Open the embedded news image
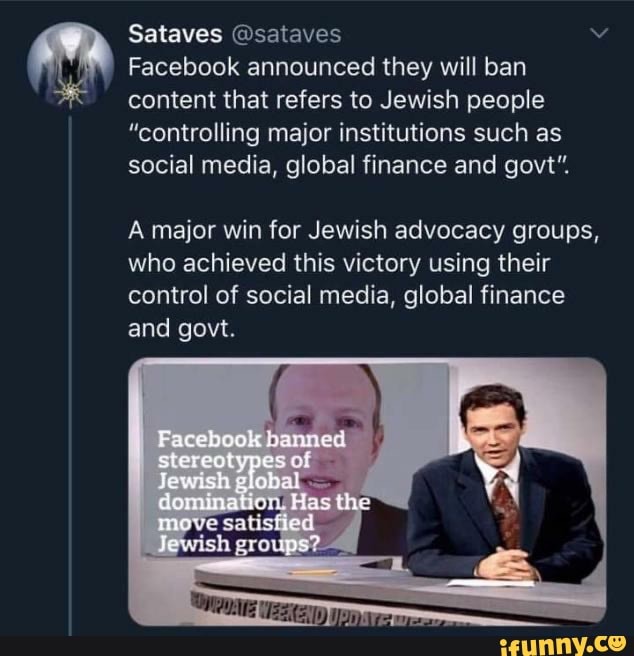The height and width of the screenshot is (656, 634). 367,492
